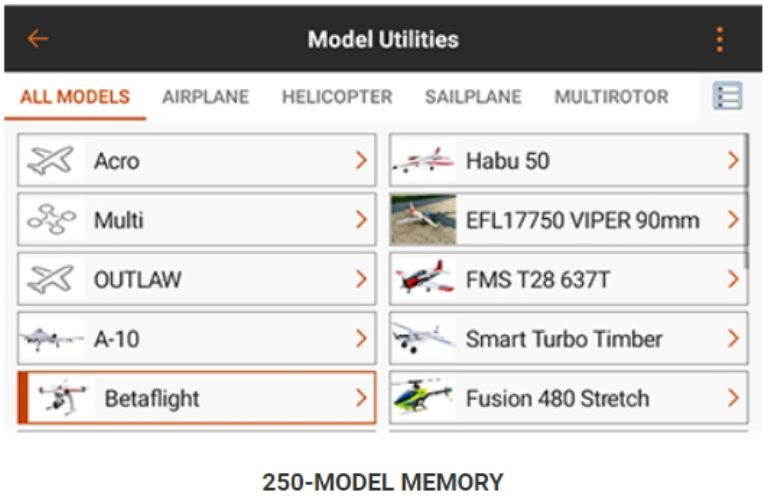Click the FMS T28 637T plane icon
Viewport: 768px width, 499px height.
(423, 279)
